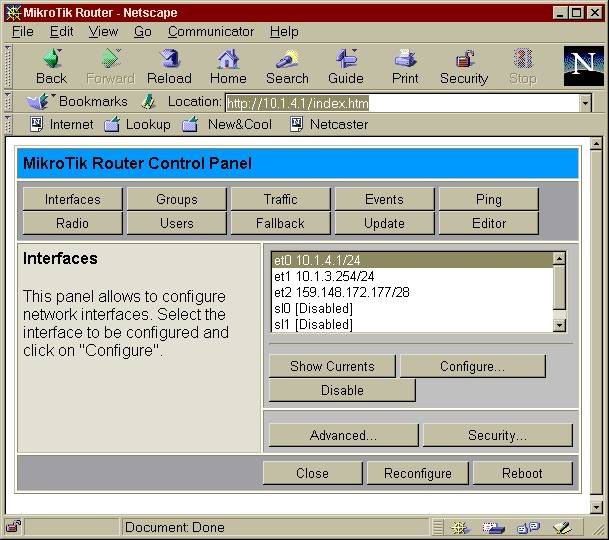Open the Traffic panel button
The image size is (609, 540).
point(281,199)
